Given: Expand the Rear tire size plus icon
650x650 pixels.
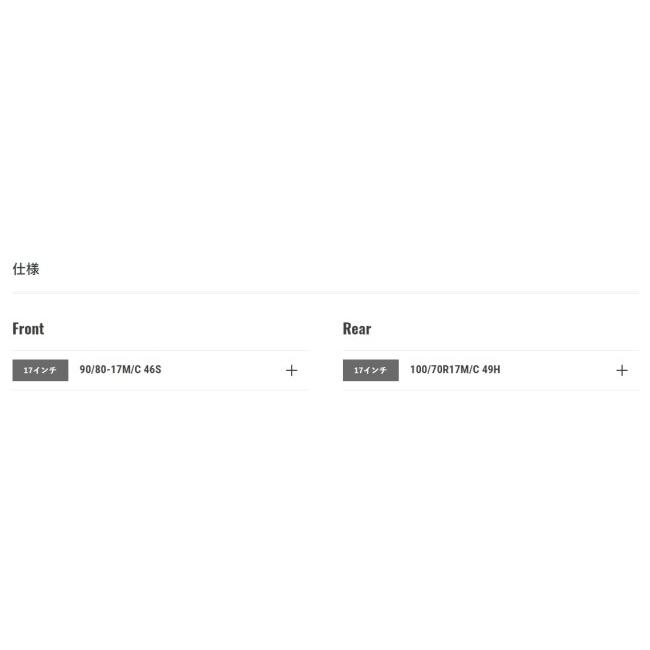Looking at the screenshot, I should coord(621,370).
